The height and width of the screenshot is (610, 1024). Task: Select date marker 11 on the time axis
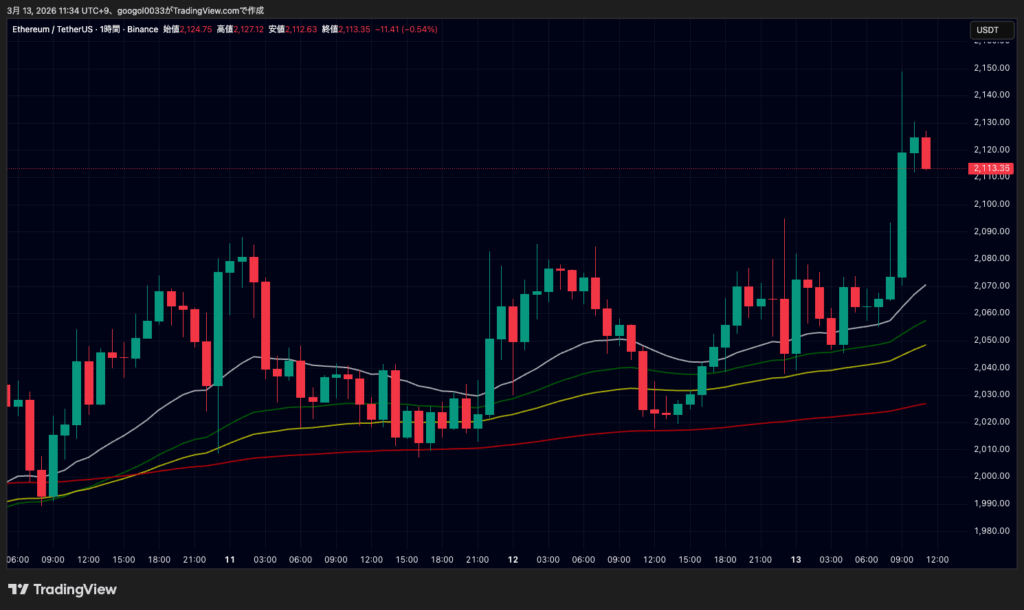point(231,559)
